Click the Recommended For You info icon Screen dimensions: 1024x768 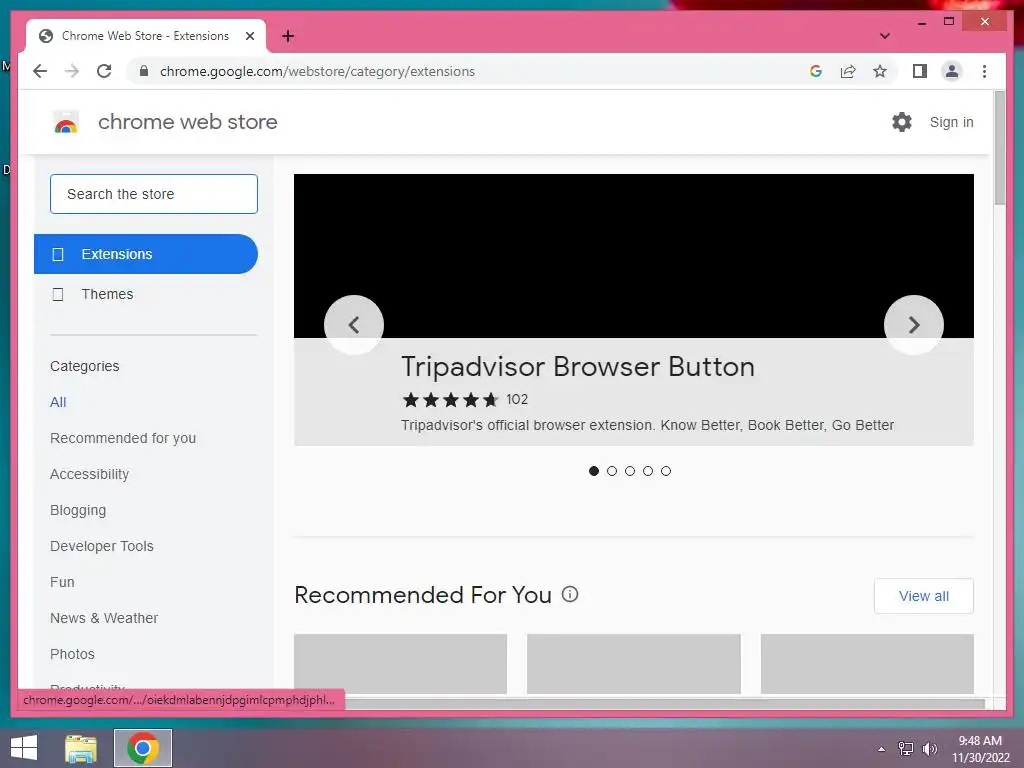click(x=570, y=594)
